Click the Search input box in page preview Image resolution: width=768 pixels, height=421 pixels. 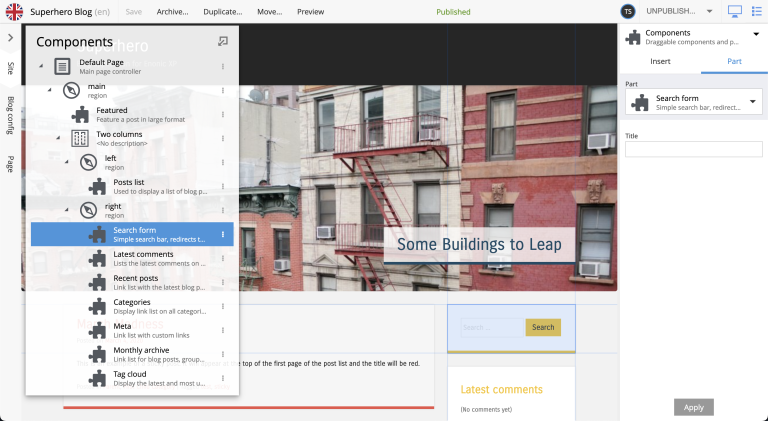pos(493,327)
